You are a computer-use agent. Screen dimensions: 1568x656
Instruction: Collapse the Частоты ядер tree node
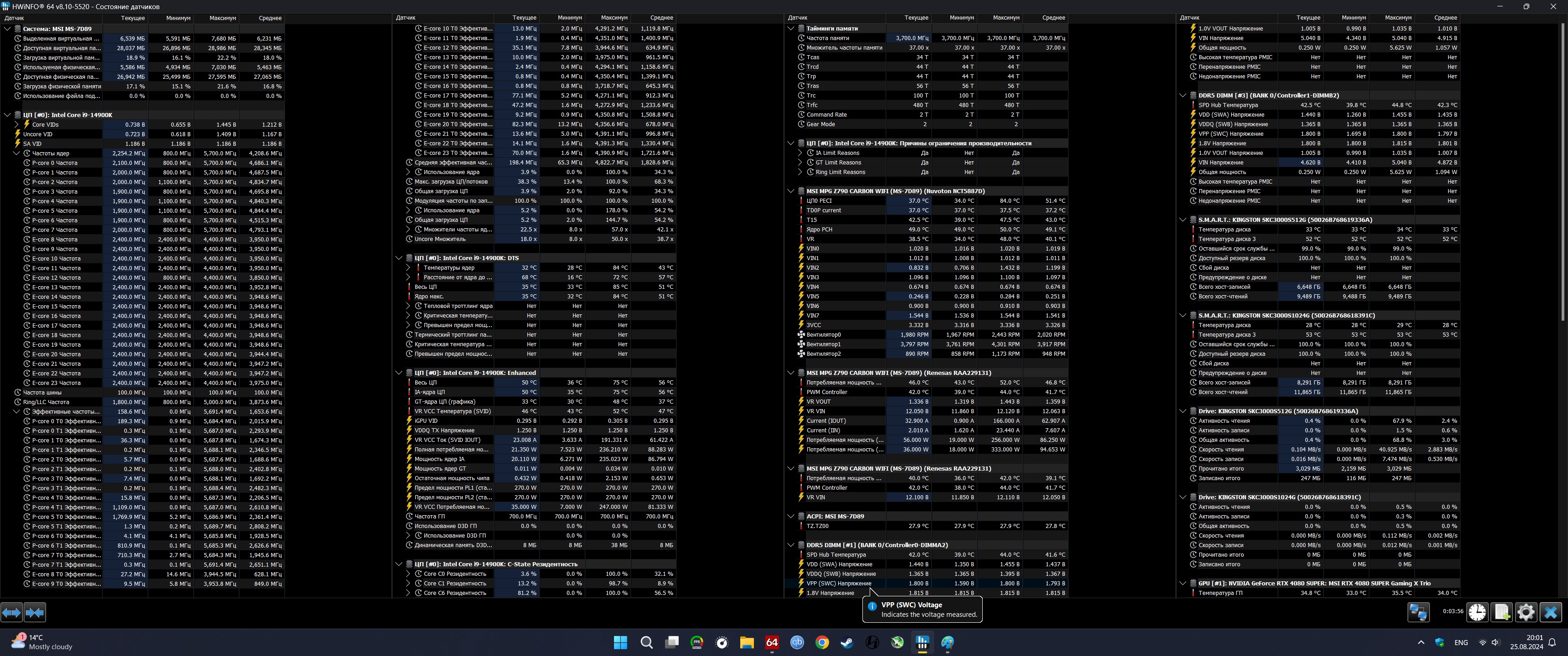pyautogui.click(x=17, y=154)
